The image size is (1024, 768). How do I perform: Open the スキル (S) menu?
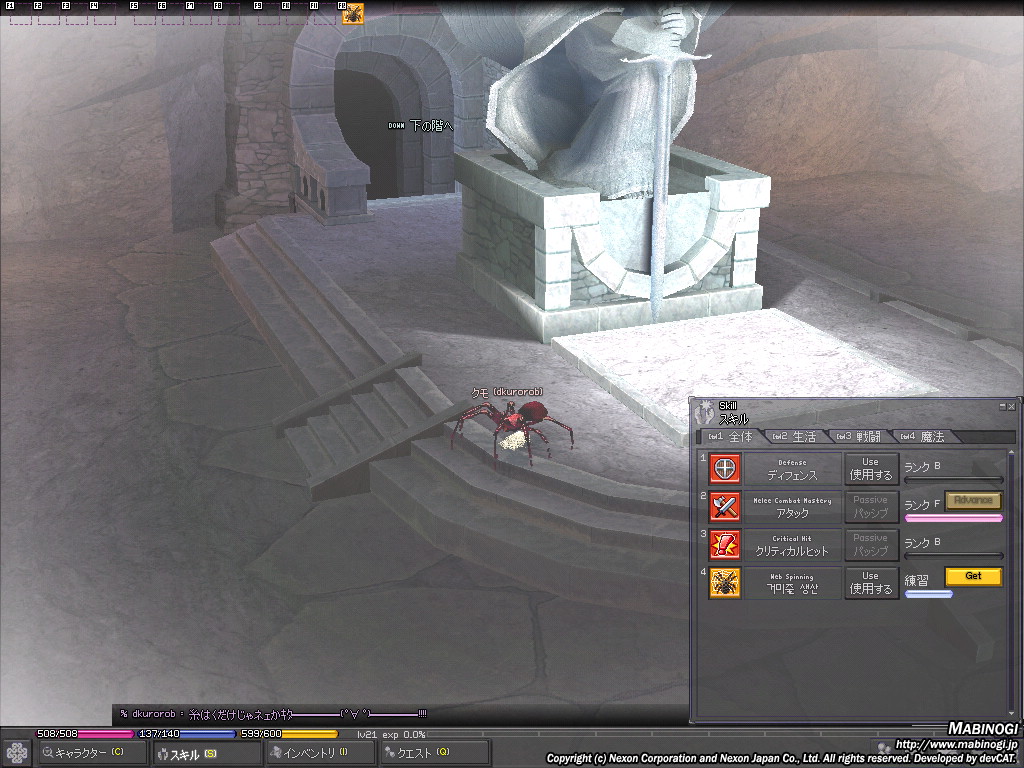[206, 754]
